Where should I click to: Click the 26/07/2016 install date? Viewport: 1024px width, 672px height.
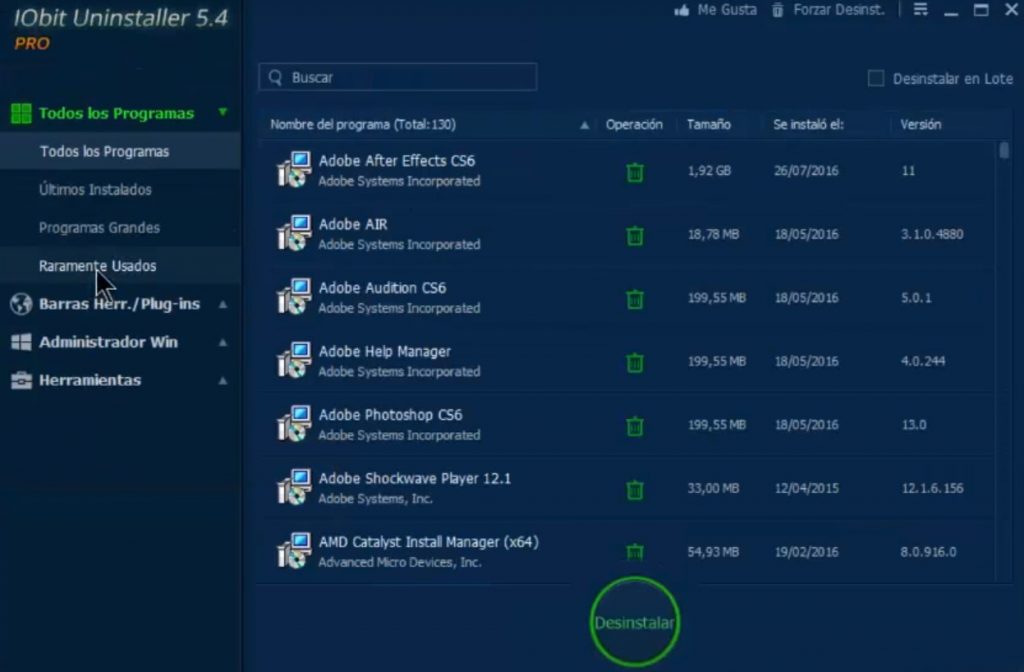(806, 171)
